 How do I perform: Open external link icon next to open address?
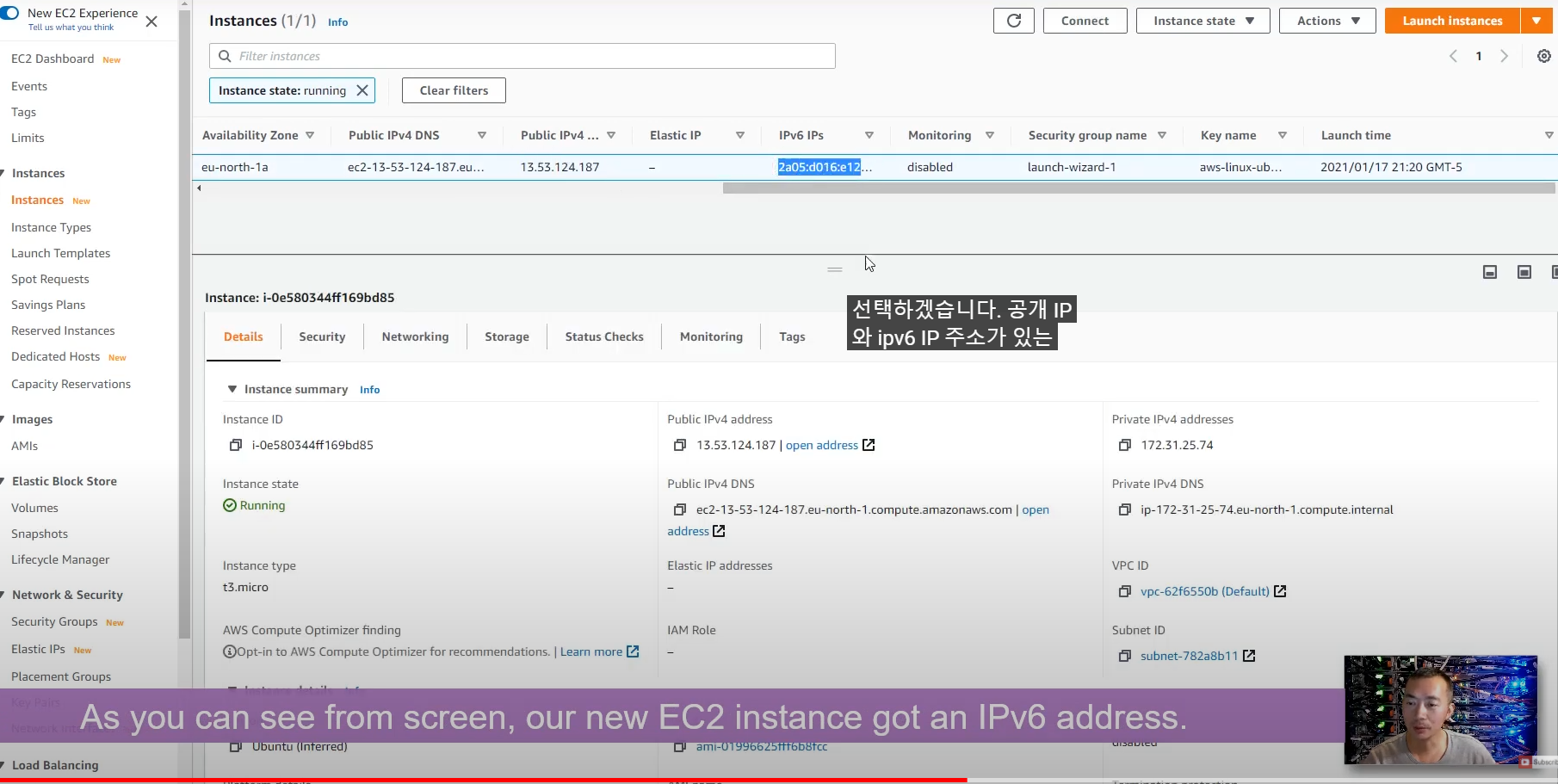coord(869,445)
